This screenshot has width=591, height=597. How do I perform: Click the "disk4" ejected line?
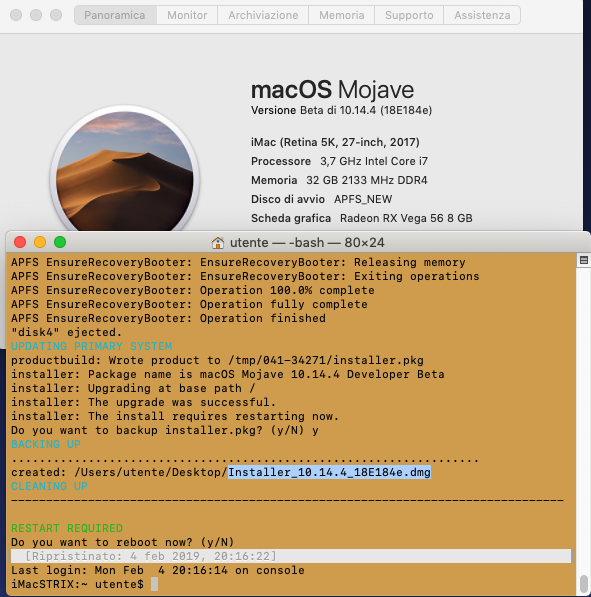(x=66, y=332)
